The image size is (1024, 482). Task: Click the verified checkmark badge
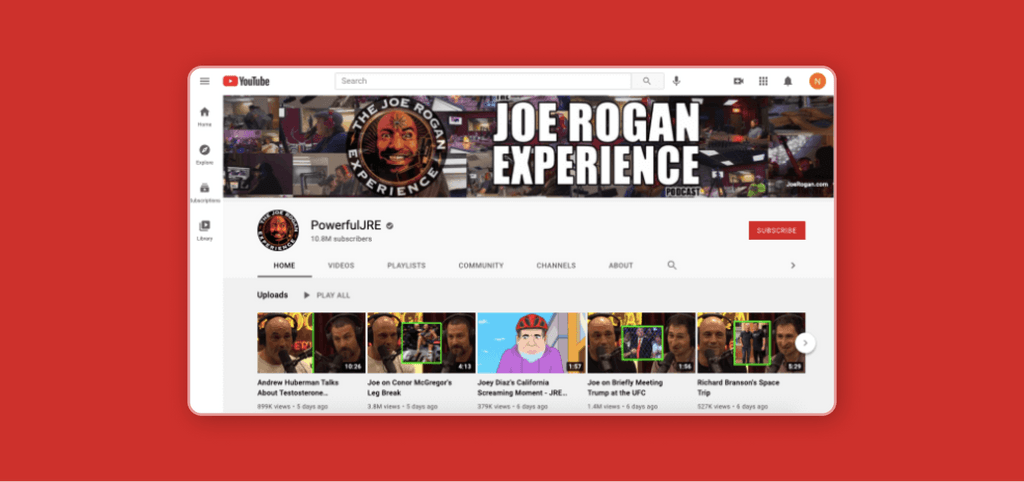point(390,225)
